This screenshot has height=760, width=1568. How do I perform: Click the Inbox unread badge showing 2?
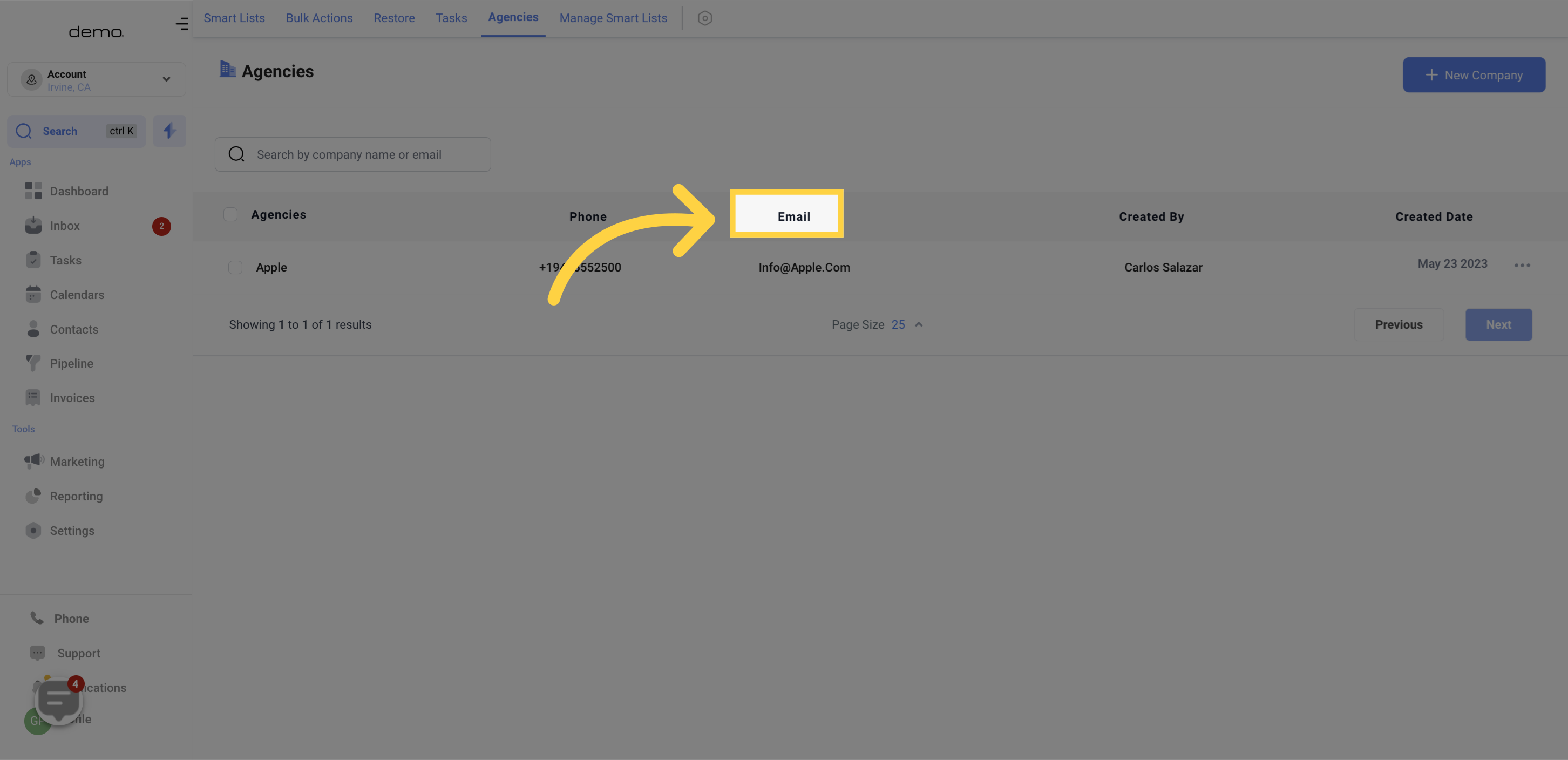point(161,226)
